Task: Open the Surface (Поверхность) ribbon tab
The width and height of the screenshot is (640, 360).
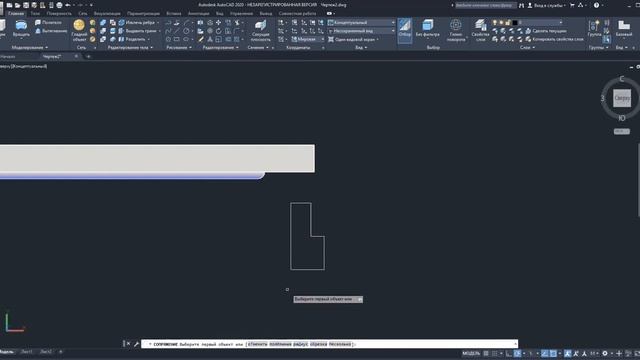Action: click(x=59, y=13)
